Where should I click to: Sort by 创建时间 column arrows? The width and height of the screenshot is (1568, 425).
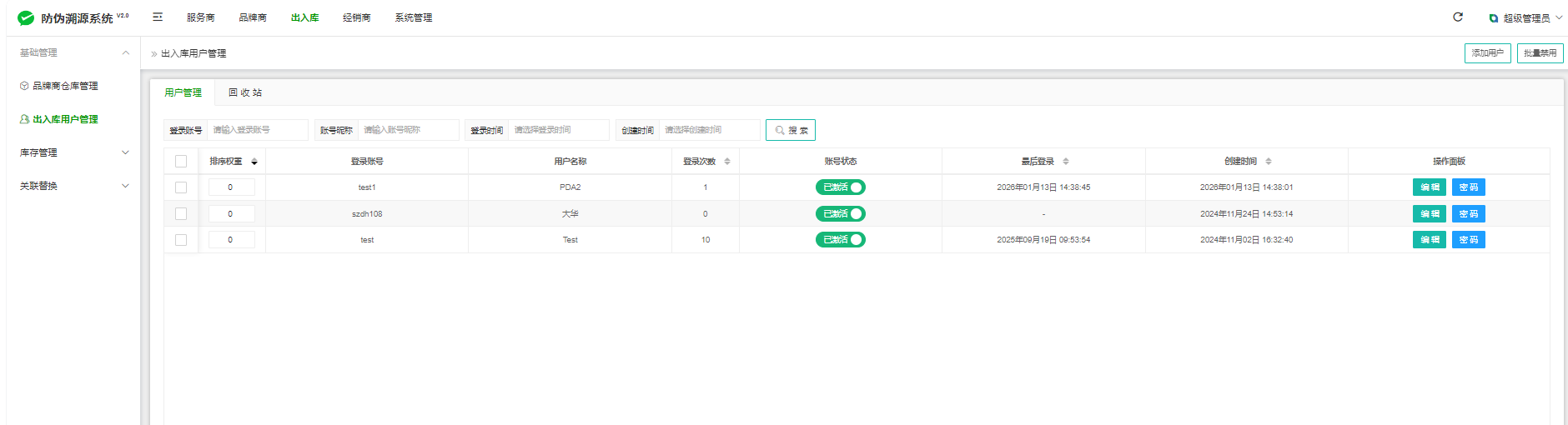coord(1269,162)
